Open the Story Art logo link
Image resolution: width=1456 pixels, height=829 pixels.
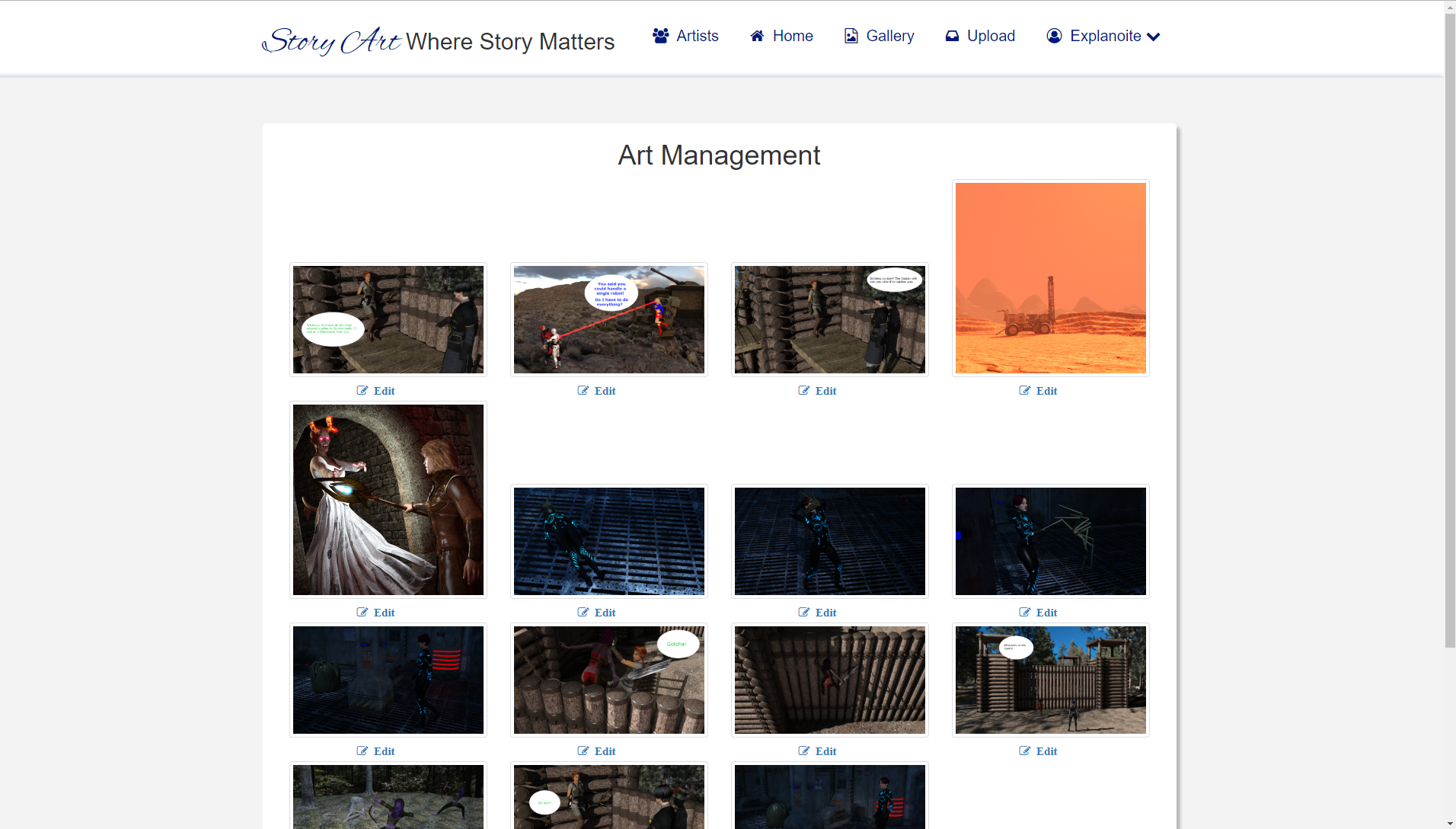pos(331,41)
